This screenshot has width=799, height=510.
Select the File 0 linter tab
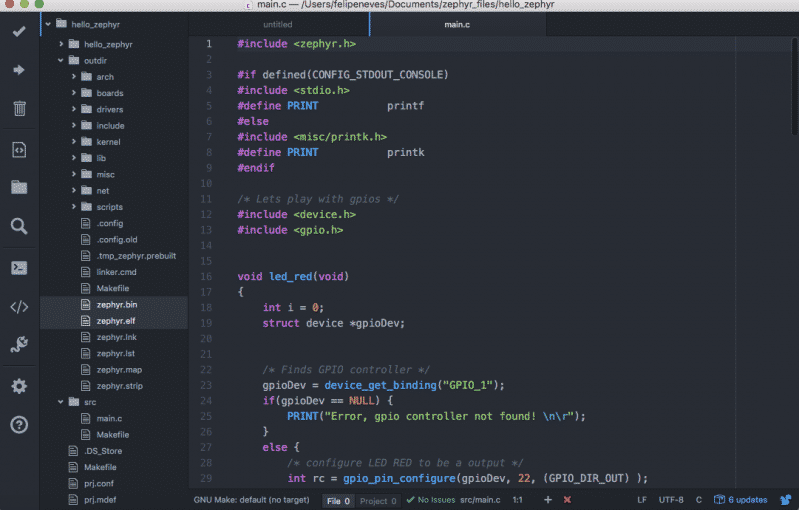point(338,501)
